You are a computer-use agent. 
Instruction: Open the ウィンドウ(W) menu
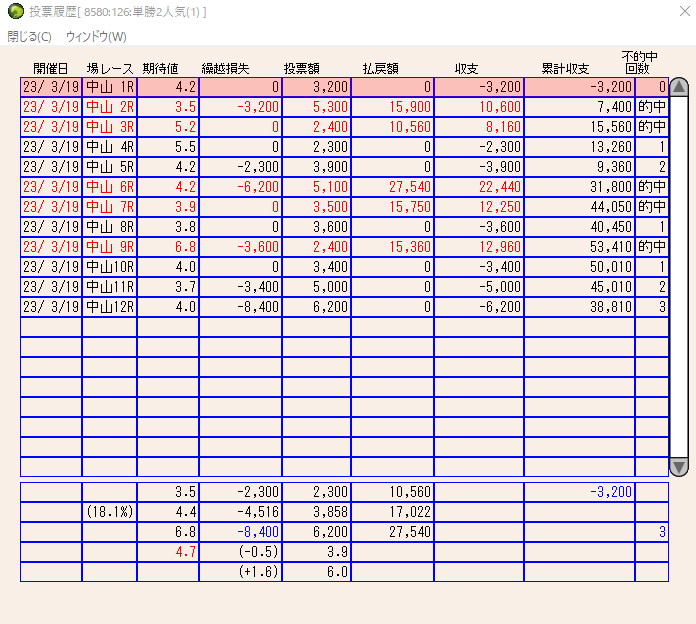[x=96, y=37]
